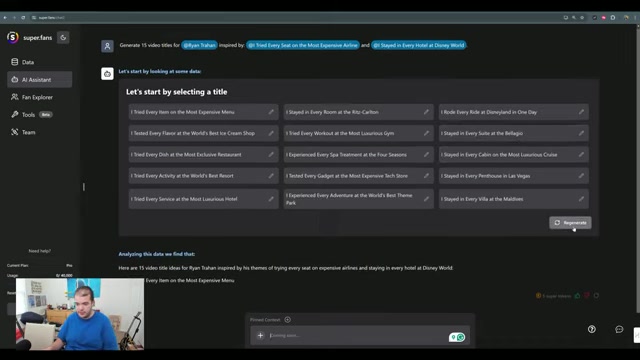Open the chat bubble support icon

(619, 329)
